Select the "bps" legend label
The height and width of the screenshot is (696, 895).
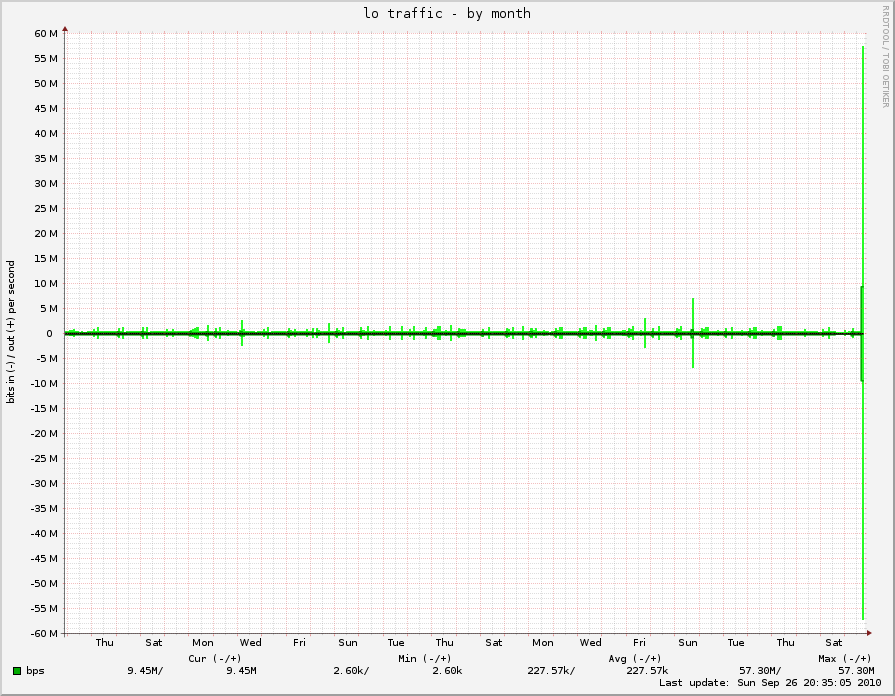click(35, 671)
